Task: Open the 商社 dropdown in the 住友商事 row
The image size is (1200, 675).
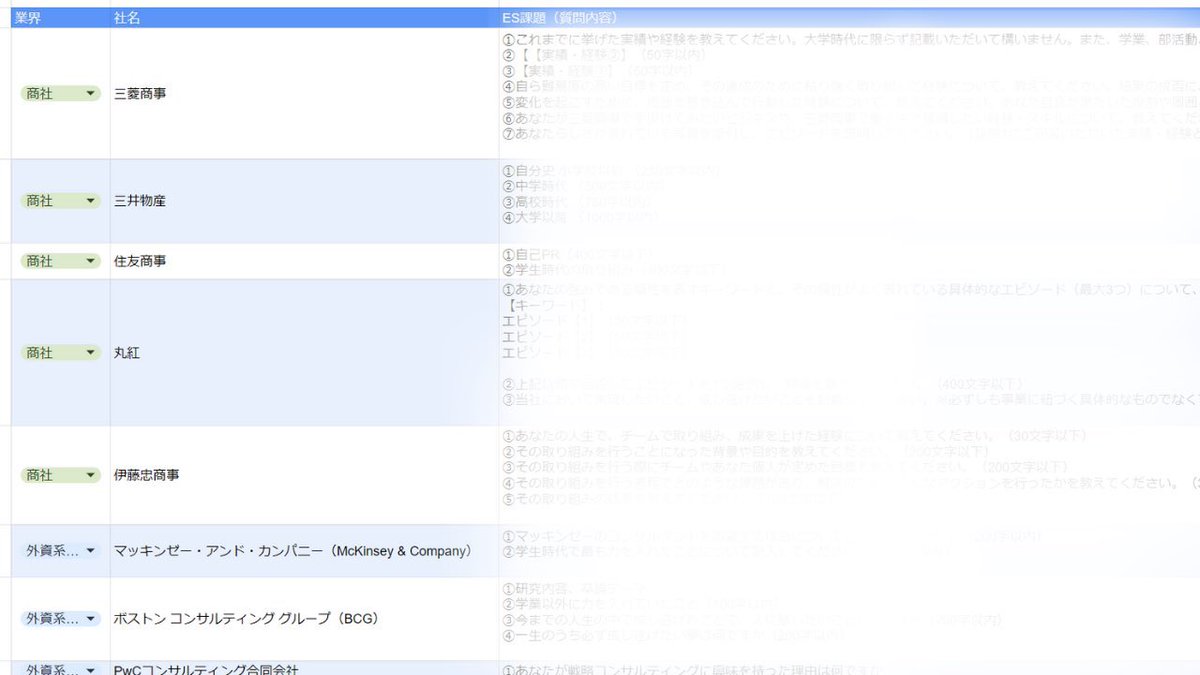Action: [x=61, y=261]
